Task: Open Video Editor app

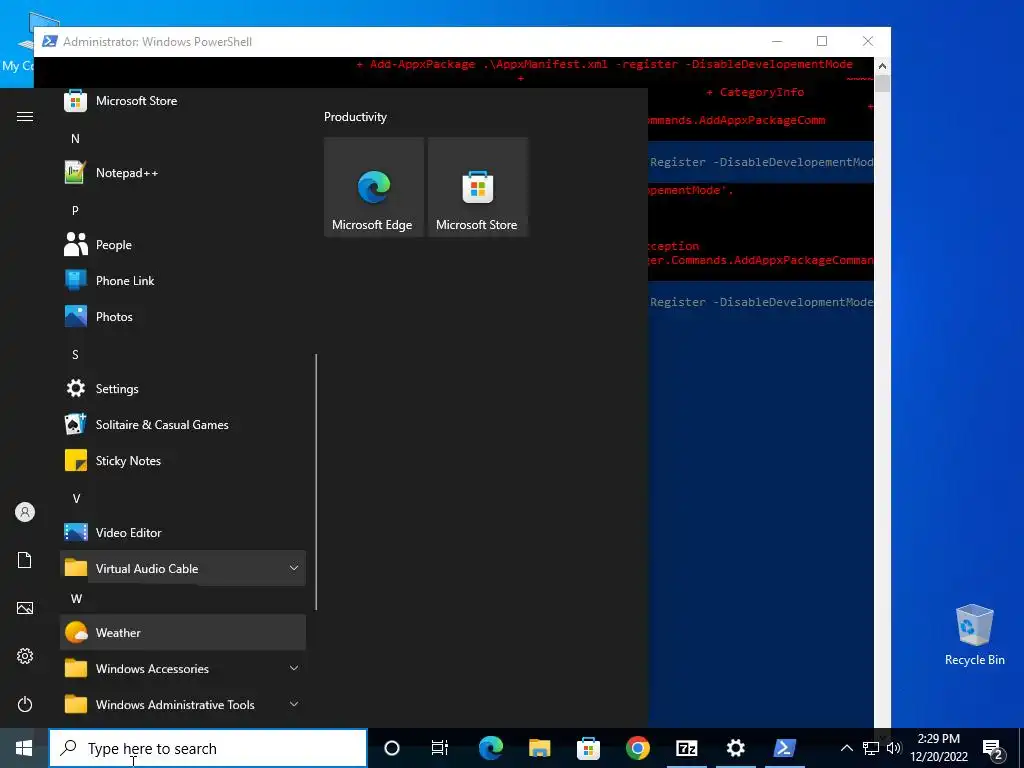Action: pos(183,532)
